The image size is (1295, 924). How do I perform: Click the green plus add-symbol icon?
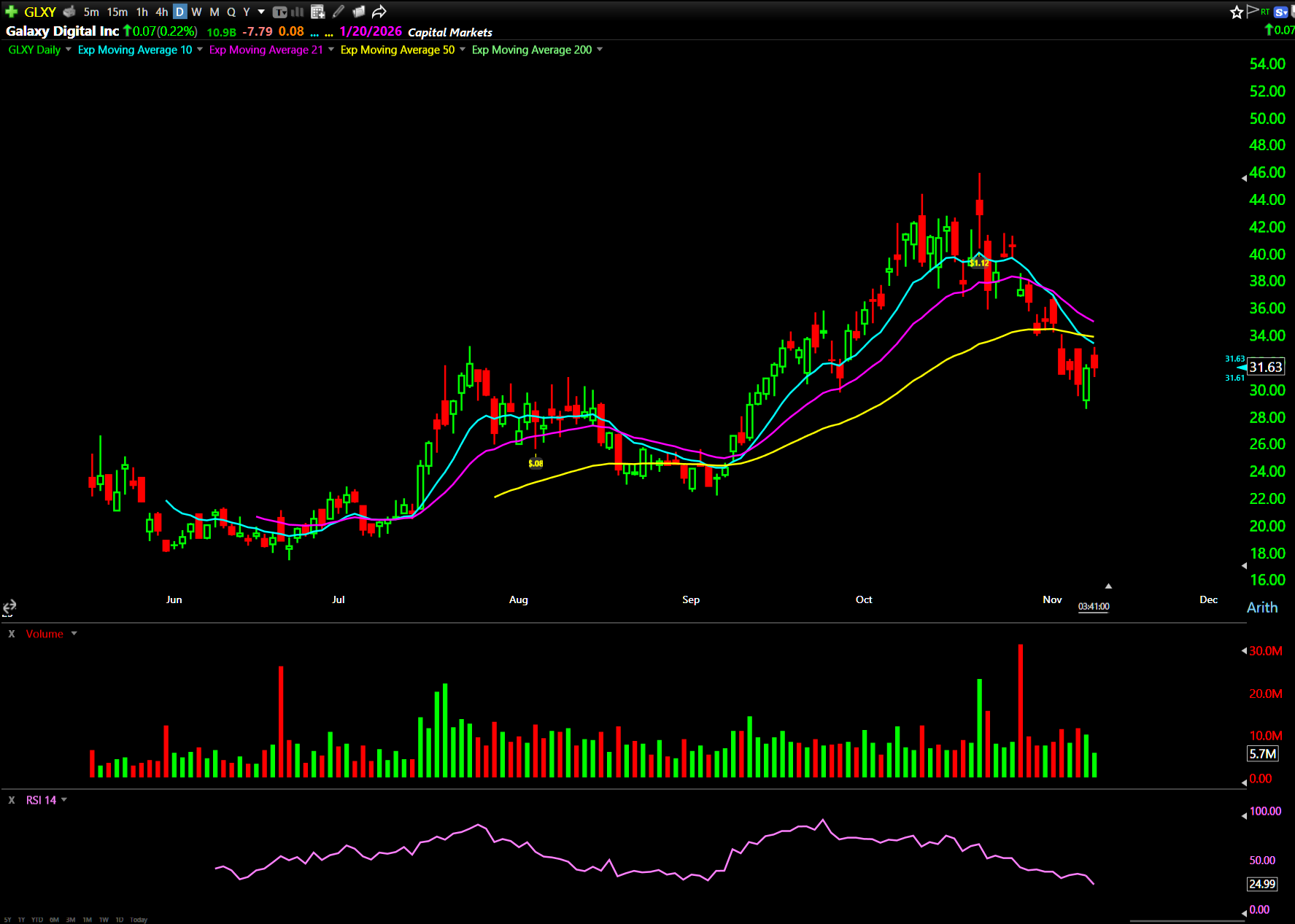pyautogui.click(x=11, y=12)
